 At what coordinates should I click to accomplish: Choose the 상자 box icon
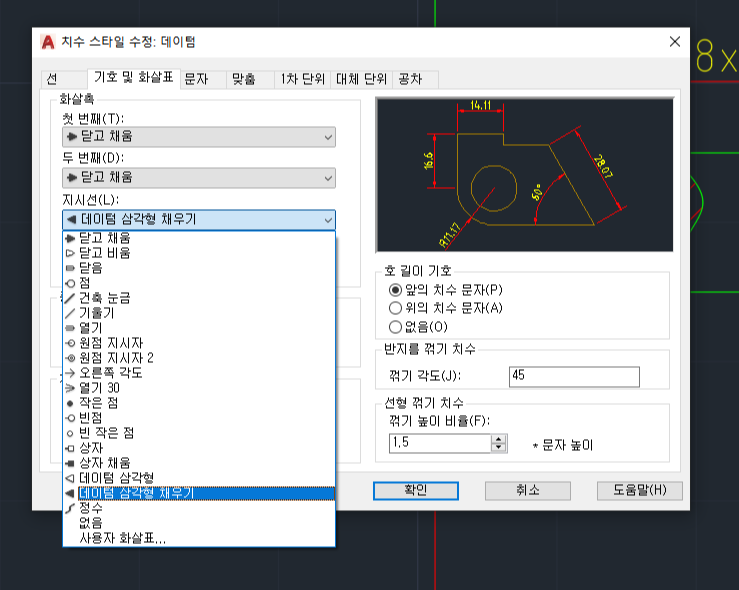(x=70, y=448)
